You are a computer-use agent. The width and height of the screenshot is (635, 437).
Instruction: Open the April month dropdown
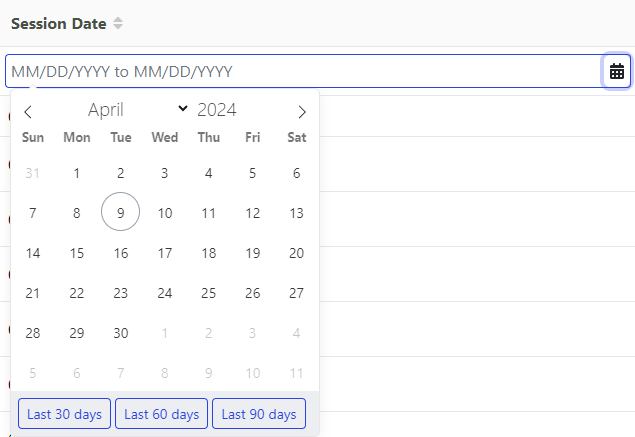pos(137,110)
